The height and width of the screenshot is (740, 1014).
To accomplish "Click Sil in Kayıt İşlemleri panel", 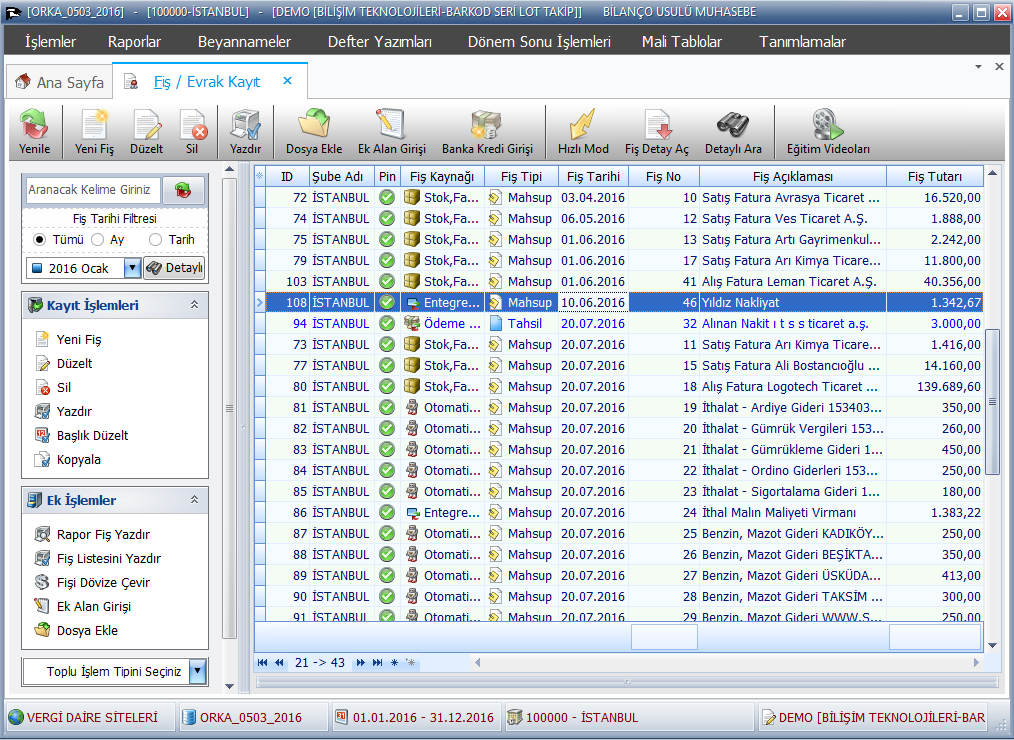I will pyautogui.click(x=53, y=387).
